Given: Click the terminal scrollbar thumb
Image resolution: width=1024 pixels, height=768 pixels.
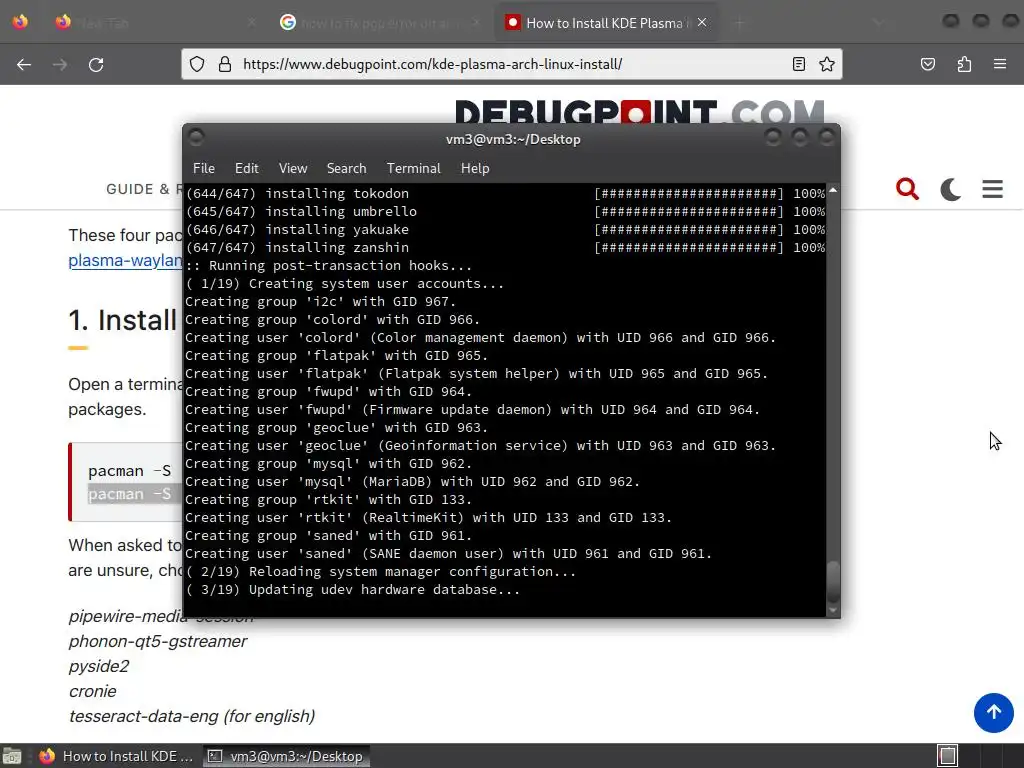Looking at the screenshot, I should coord(833,581).
